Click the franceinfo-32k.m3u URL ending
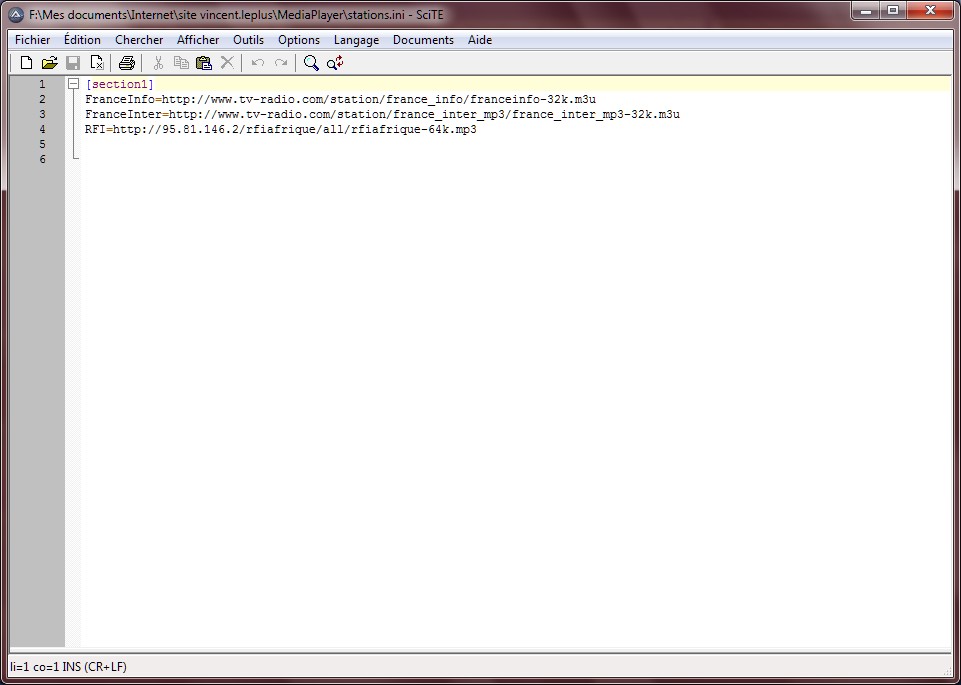 [533, 99]
